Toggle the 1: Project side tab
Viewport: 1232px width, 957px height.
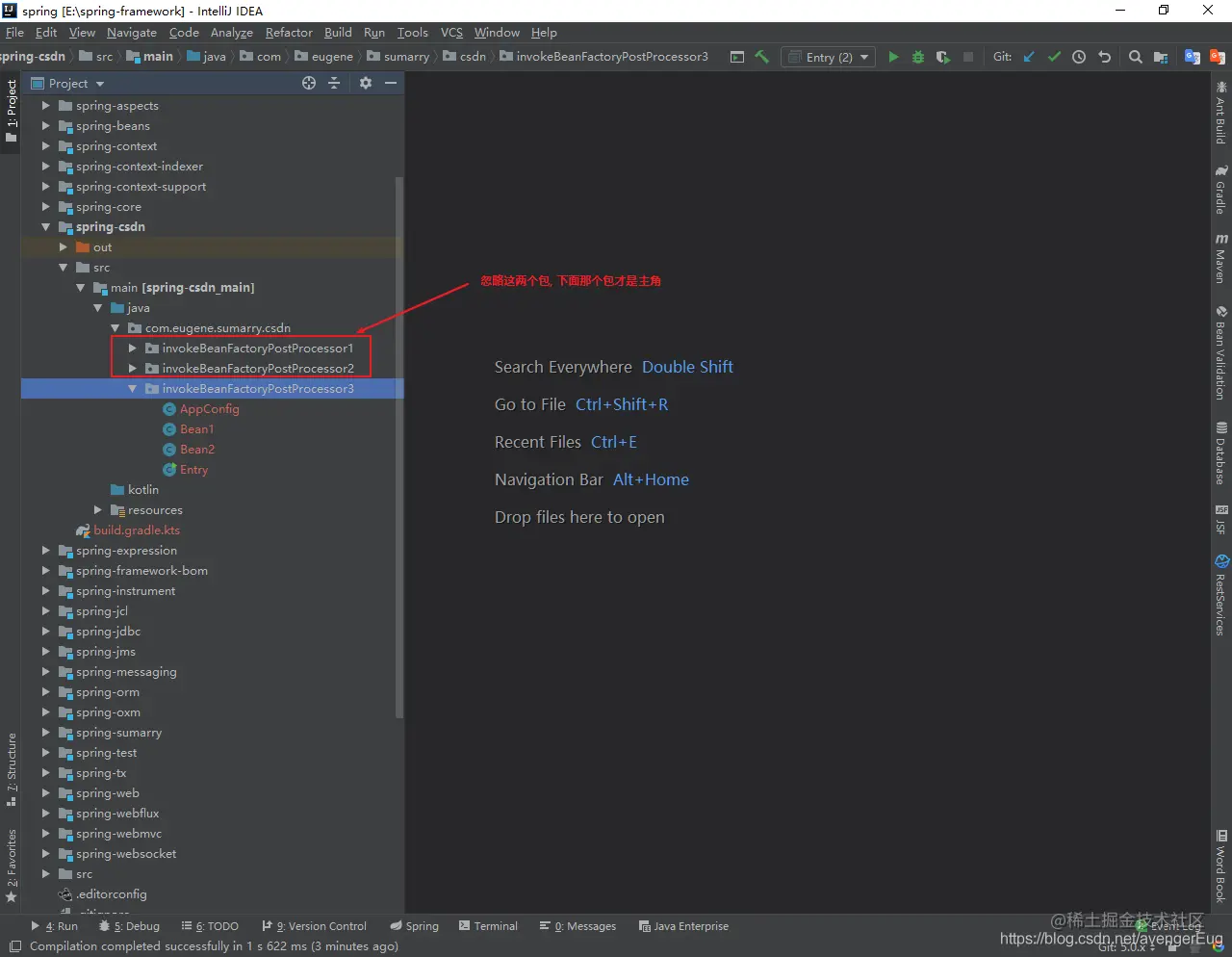tap(11, 111)
